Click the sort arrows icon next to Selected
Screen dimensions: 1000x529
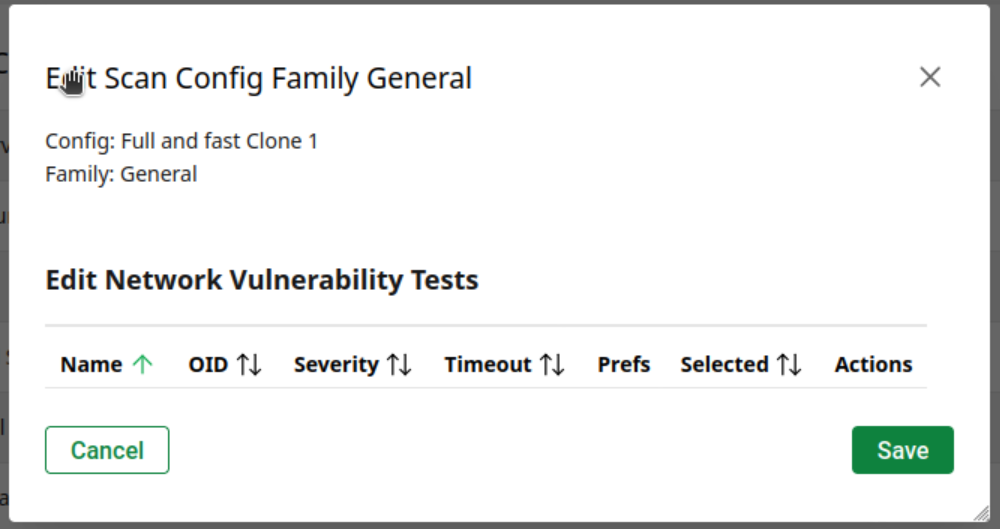pyautogui.click(x=789, y=365)
